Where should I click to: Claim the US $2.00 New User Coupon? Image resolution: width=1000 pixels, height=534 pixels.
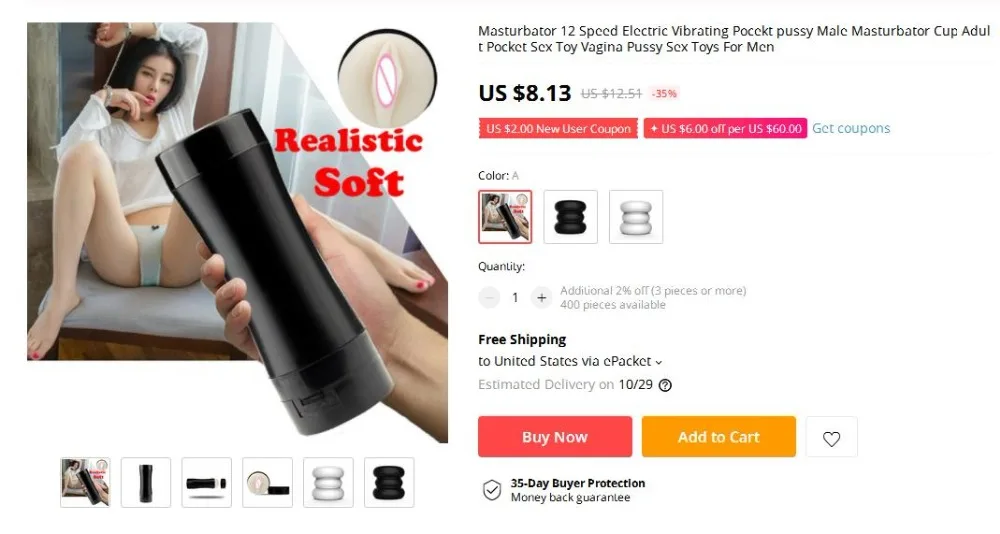click(558, 128)
